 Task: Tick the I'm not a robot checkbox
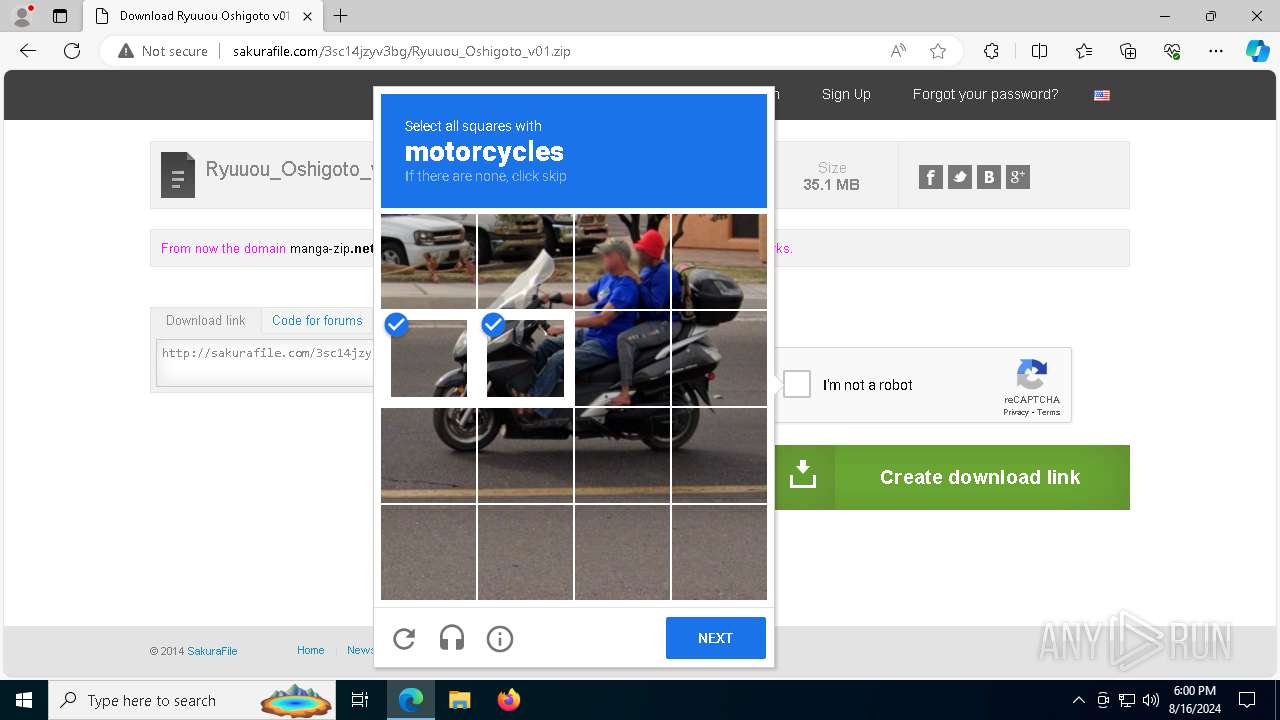[x=797, y=384]
